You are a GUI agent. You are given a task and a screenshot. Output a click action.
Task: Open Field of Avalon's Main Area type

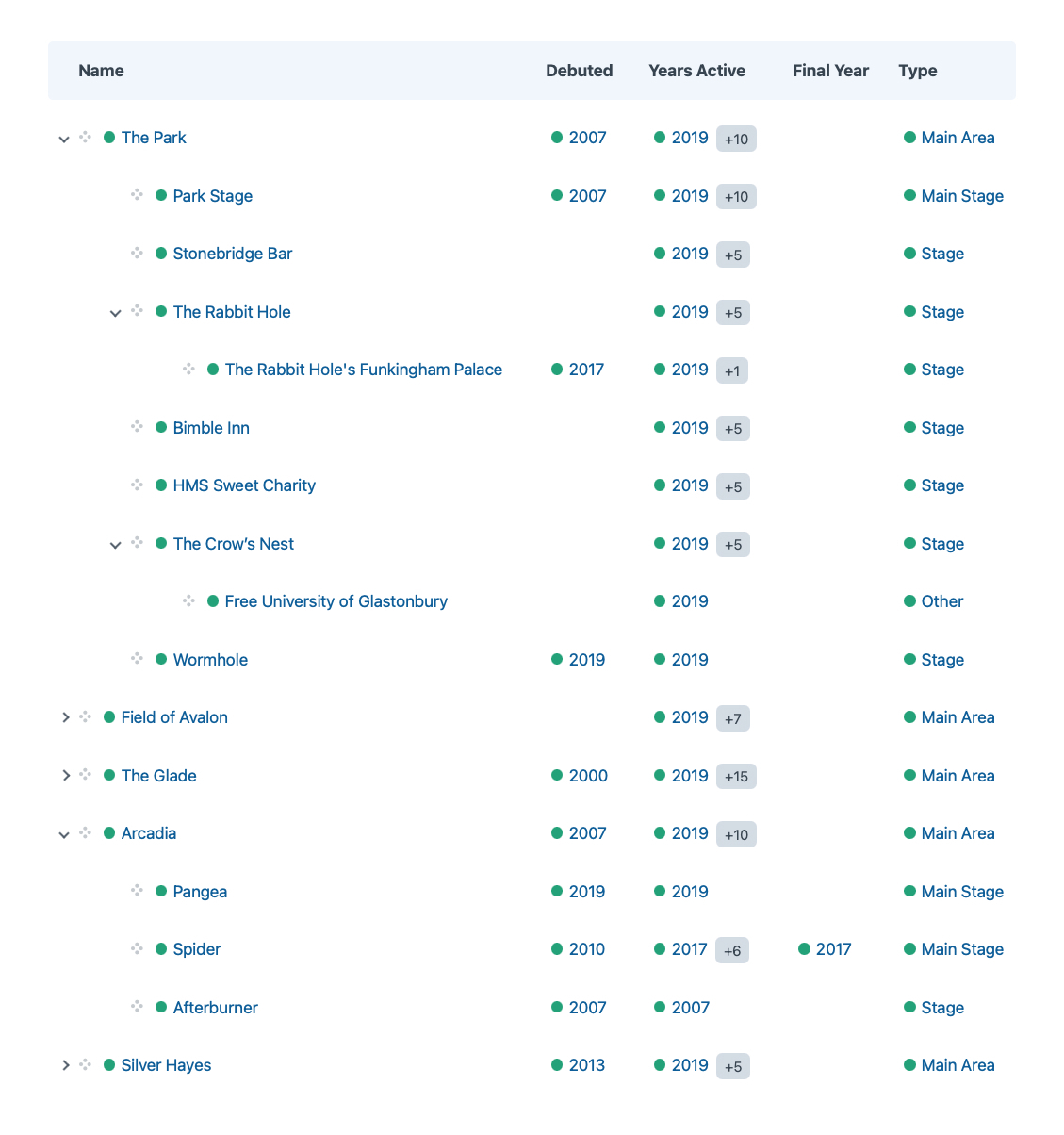coord(958,717)
